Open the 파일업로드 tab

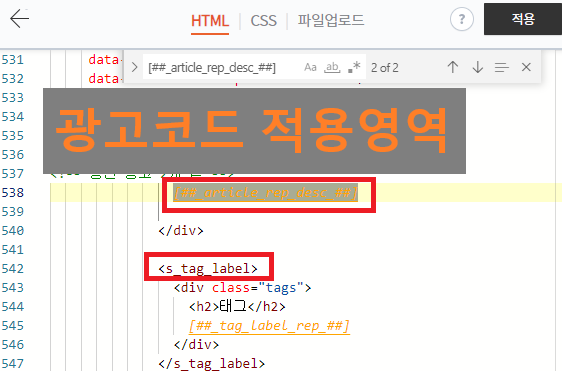(x=331, y=20)
